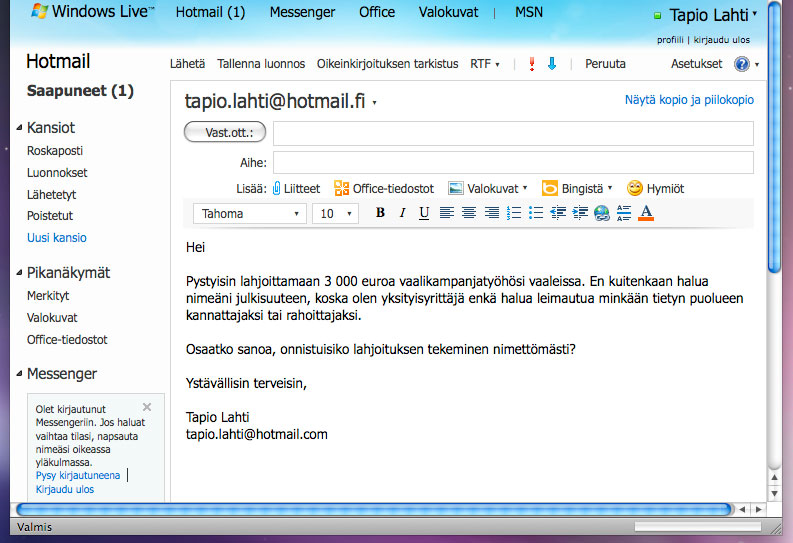793x543 pixels.
Task: Open help via question mark icon
Action: click(742, 64)
